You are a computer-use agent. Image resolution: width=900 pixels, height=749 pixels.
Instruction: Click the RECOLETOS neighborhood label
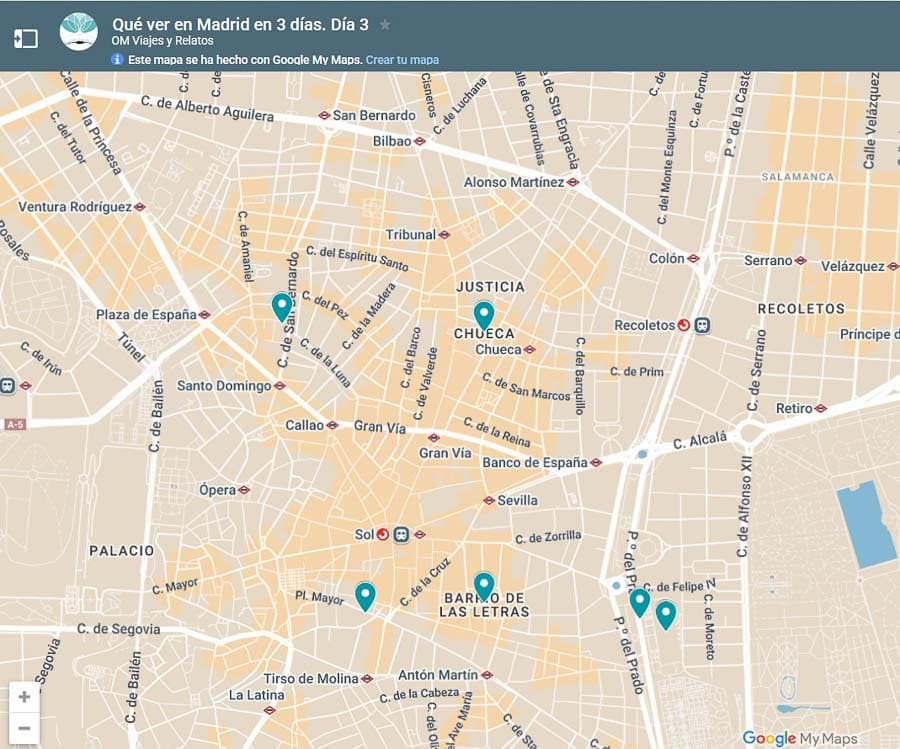pos(801,309)
